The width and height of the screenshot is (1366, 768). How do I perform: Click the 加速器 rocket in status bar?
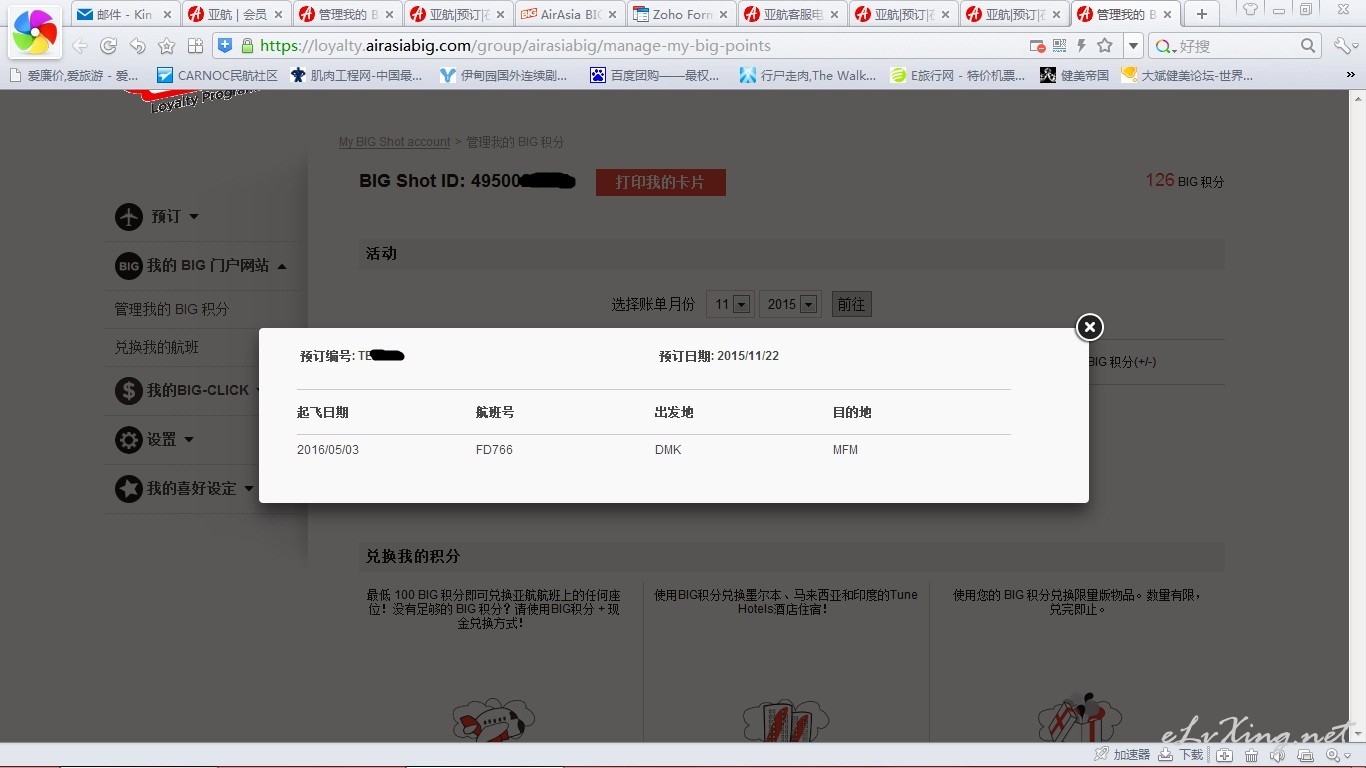pyautogui.click(x=1122, y=755)
